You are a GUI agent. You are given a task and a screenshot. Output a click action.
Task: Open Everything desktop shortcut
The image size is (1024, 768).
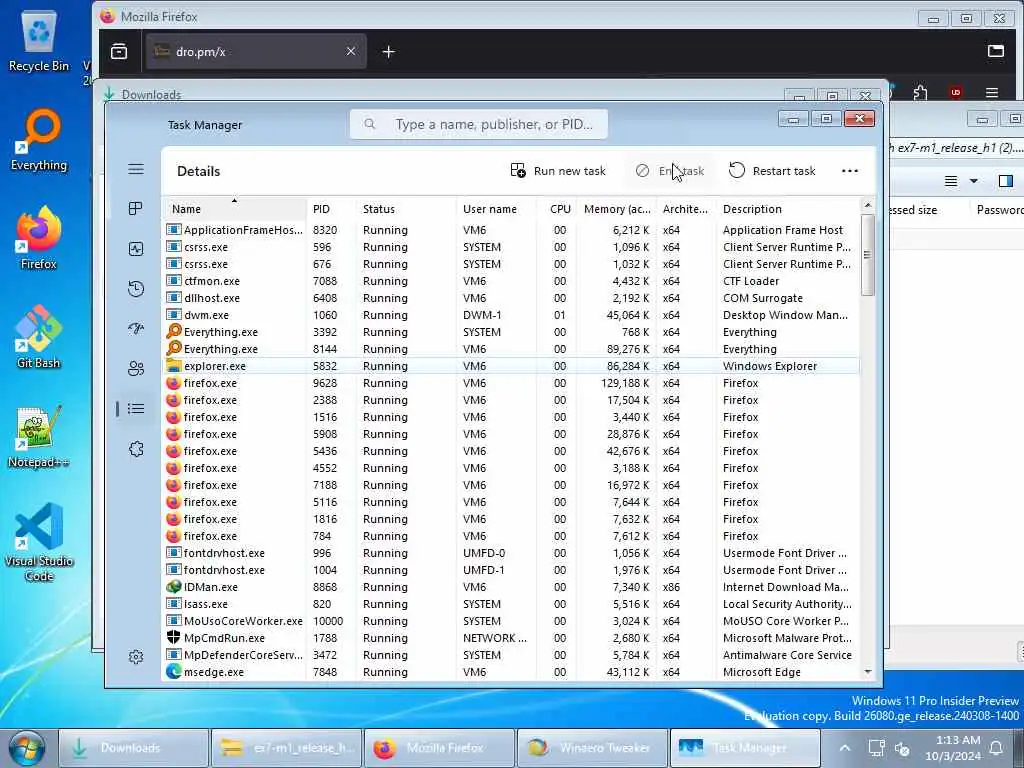(x=39, y=140)
